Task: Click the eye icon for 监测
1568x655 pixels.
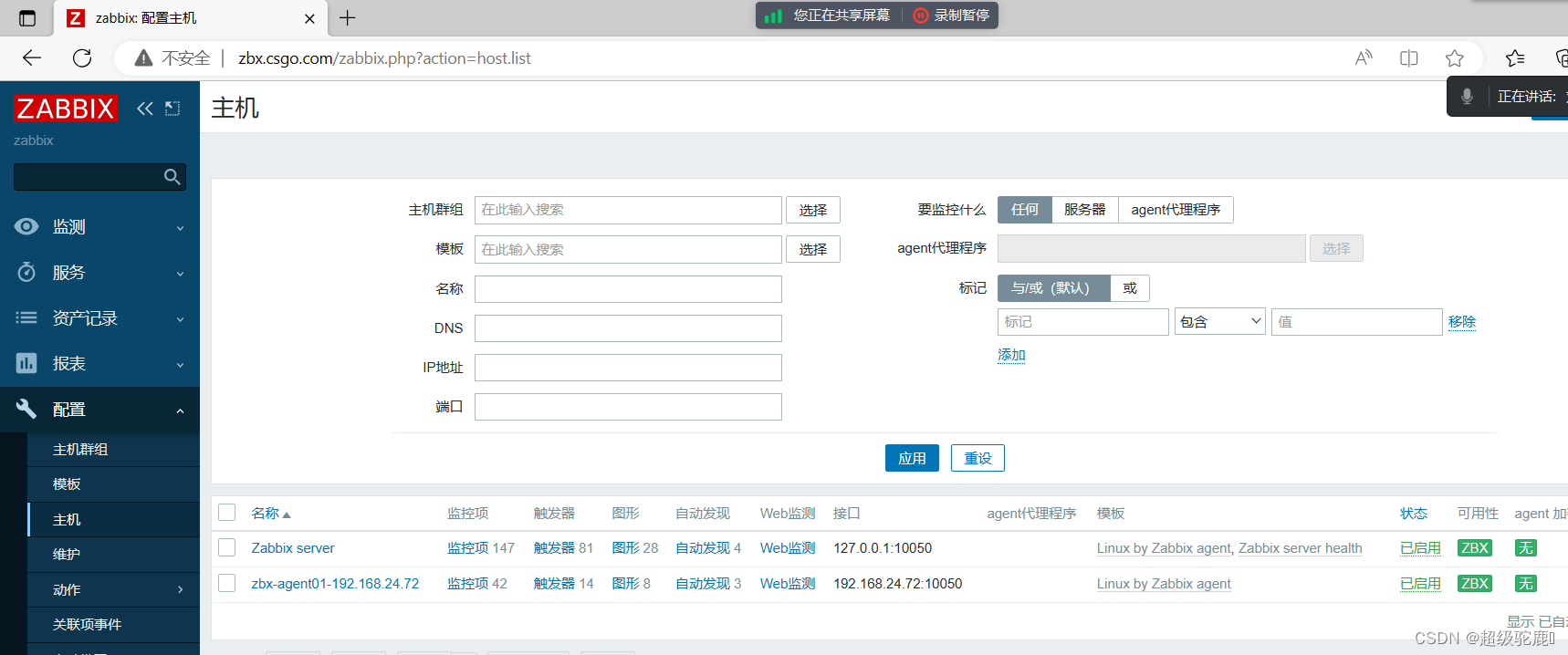Action: pyautogui.click(x=26, y=226)
